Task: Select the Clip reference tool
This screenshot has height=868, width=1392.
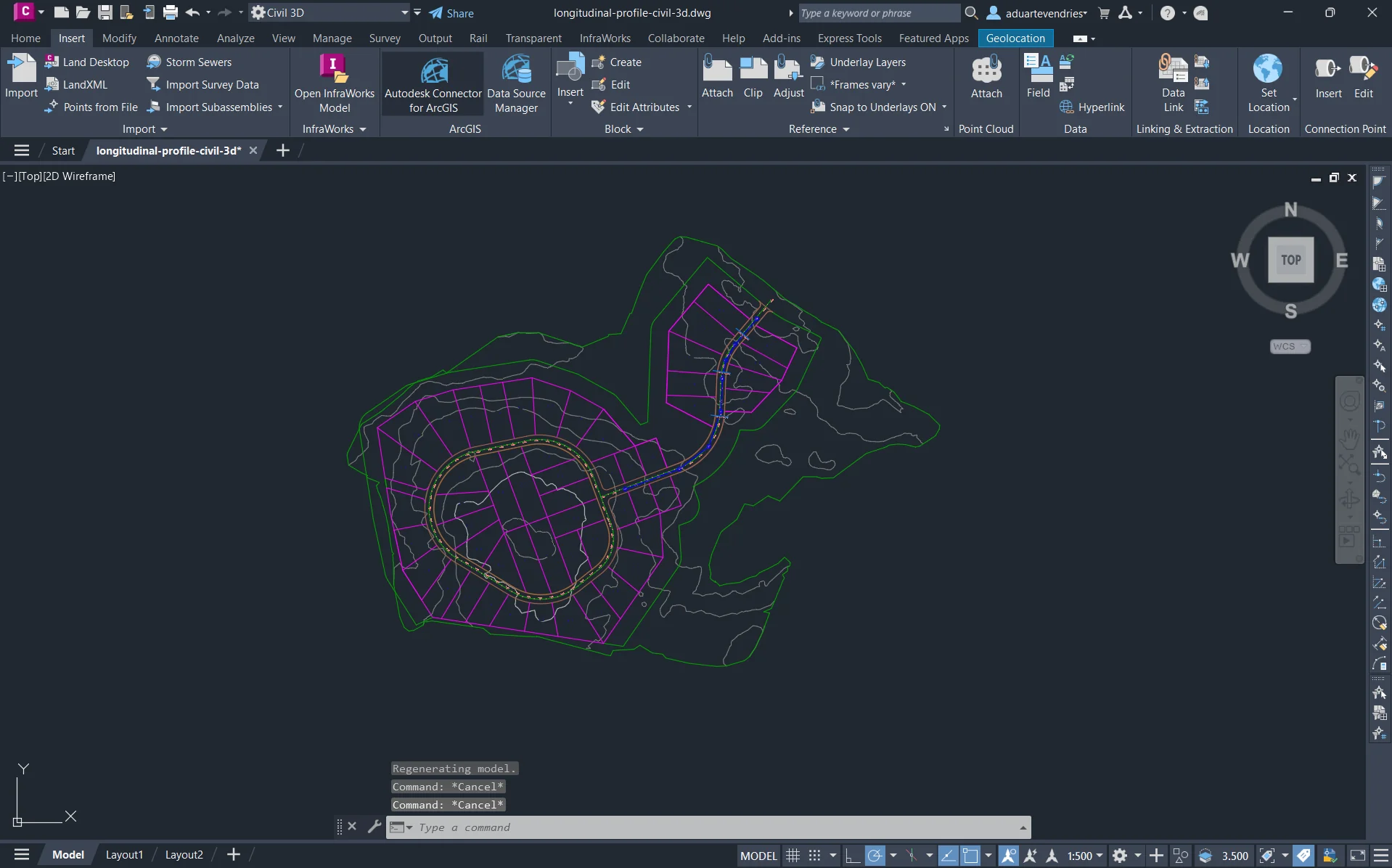Action: click(x=753, y=76)
